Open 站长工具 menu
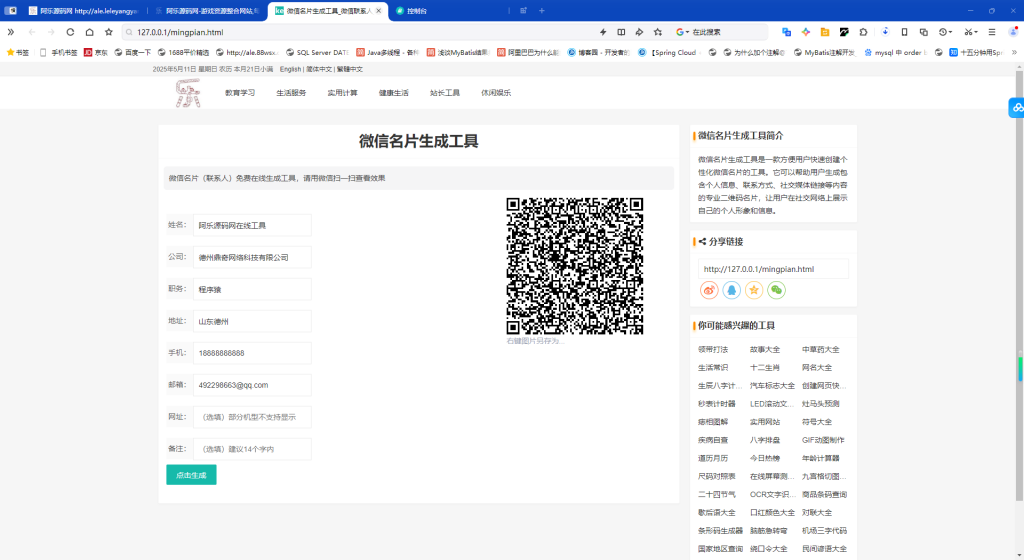The height and width of the screenshot is (560, 1024). pyautogui.click(x=445, y=93)
